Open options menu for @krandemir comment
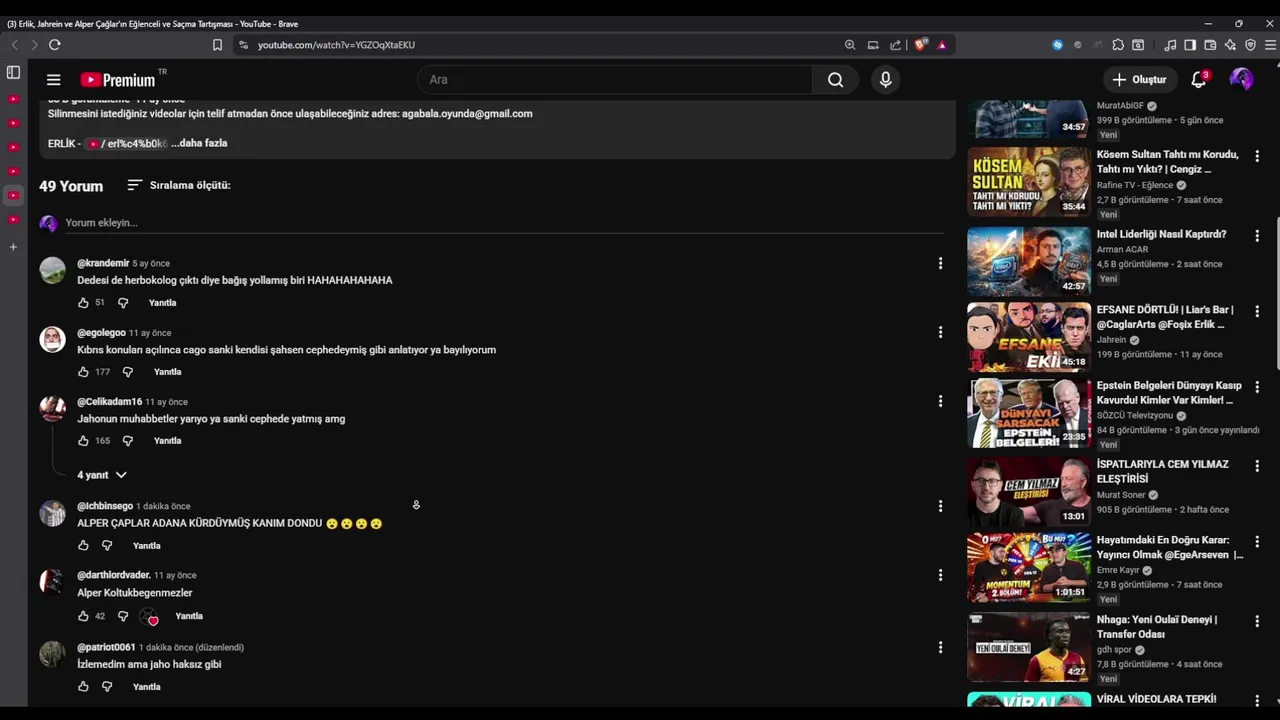 tap(940, 263)
